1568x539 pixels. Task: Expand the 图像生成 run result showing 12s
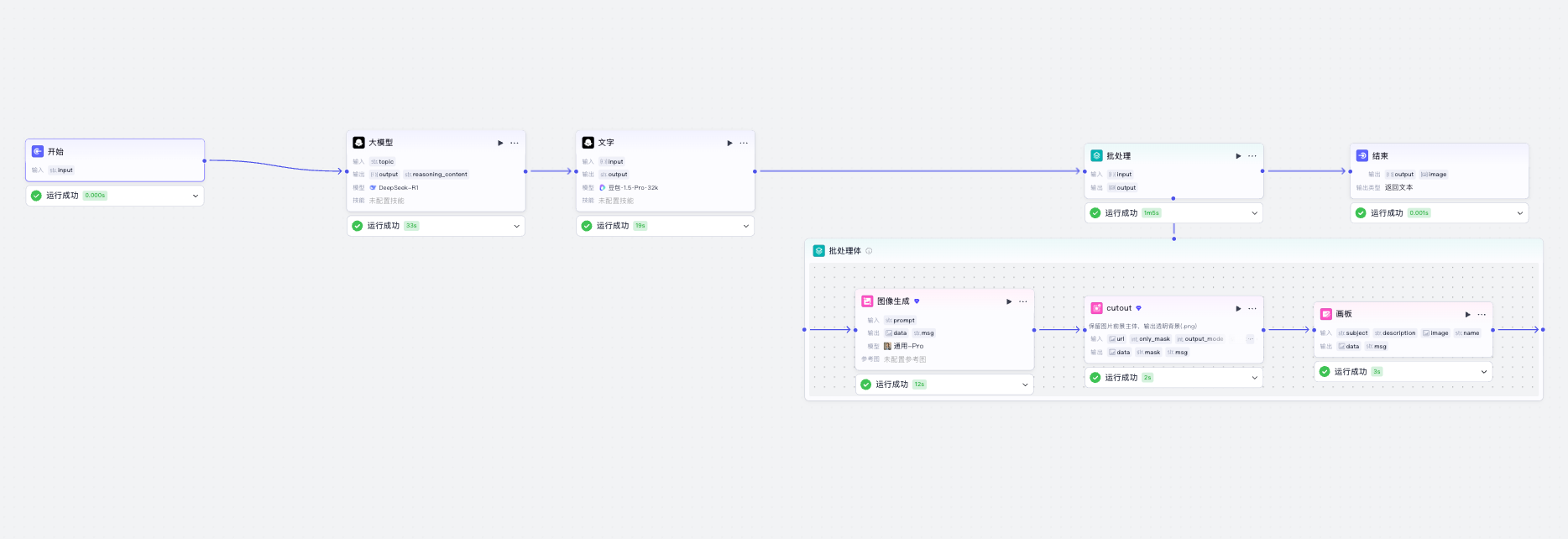click(1025, 385)
